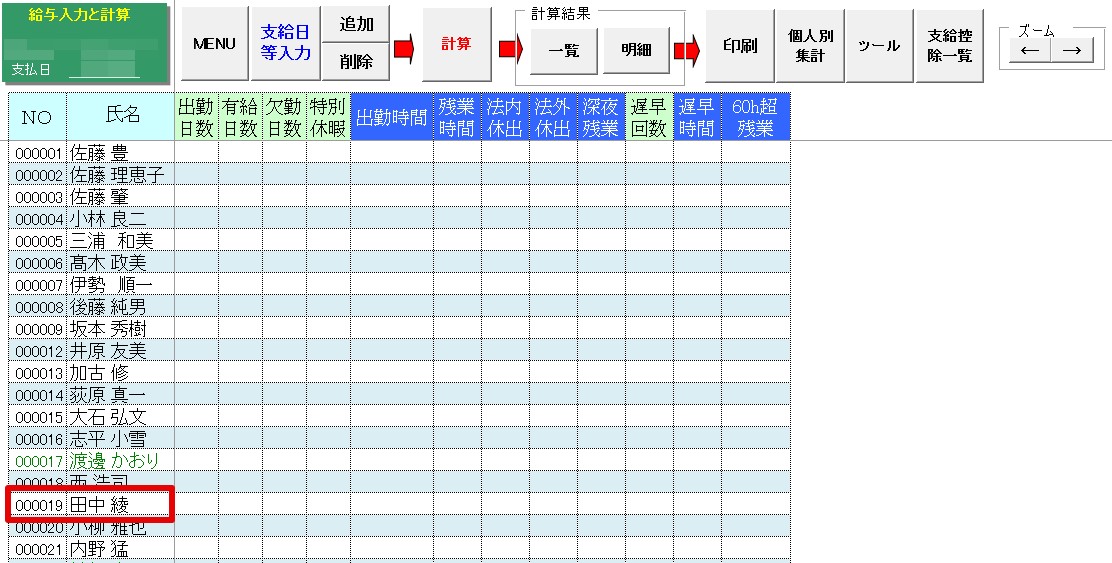This screenshot has width=1112, height=563.
Task: Open 個人別集計 summary
Action: pyautogui.click(x=810, y=46)
